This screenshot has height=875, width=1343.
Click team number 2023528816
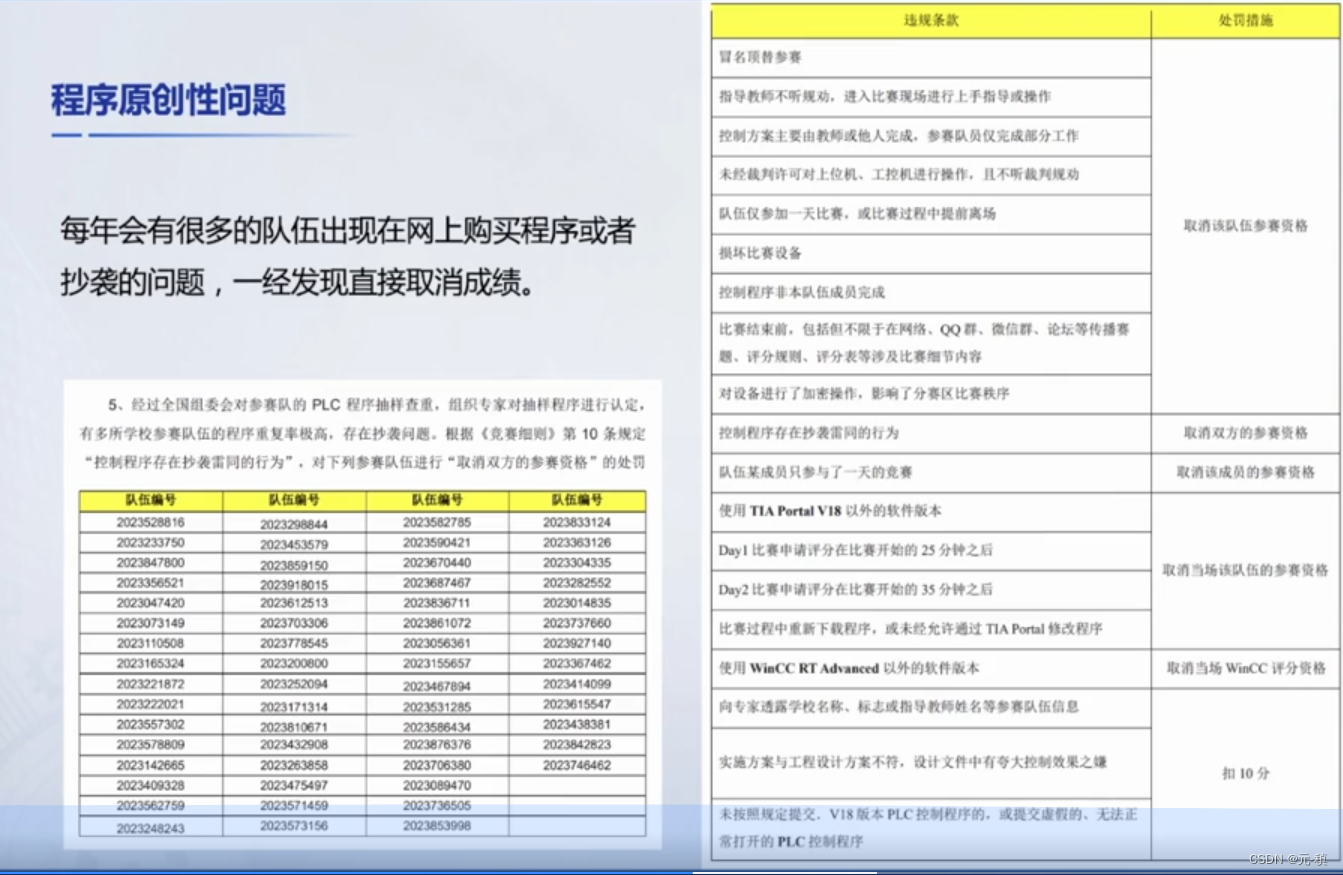[151, 522]
